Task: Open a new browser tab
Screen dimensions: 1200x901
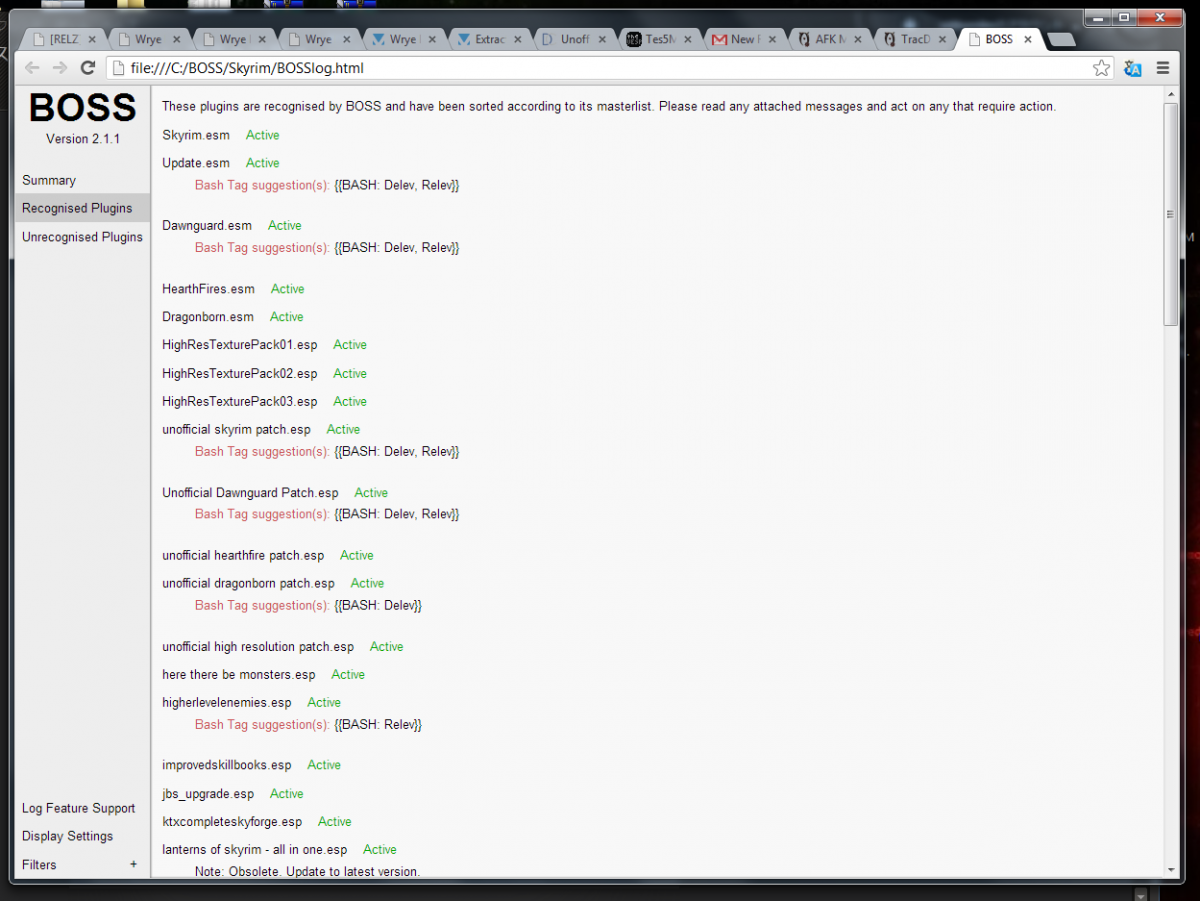Action: pos(1061,39)
